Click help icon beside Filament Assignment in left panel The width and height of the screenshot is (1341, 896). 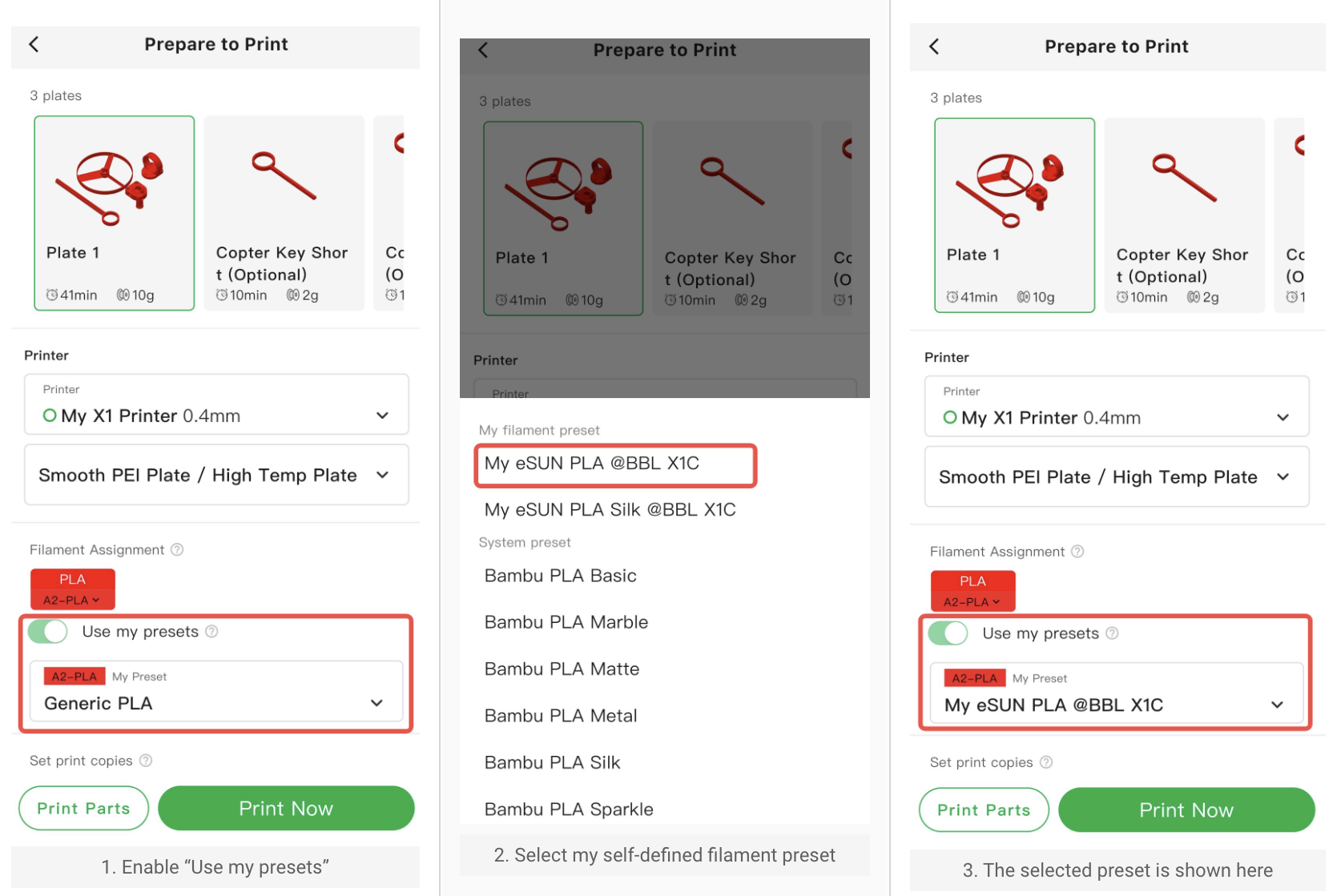178,549
